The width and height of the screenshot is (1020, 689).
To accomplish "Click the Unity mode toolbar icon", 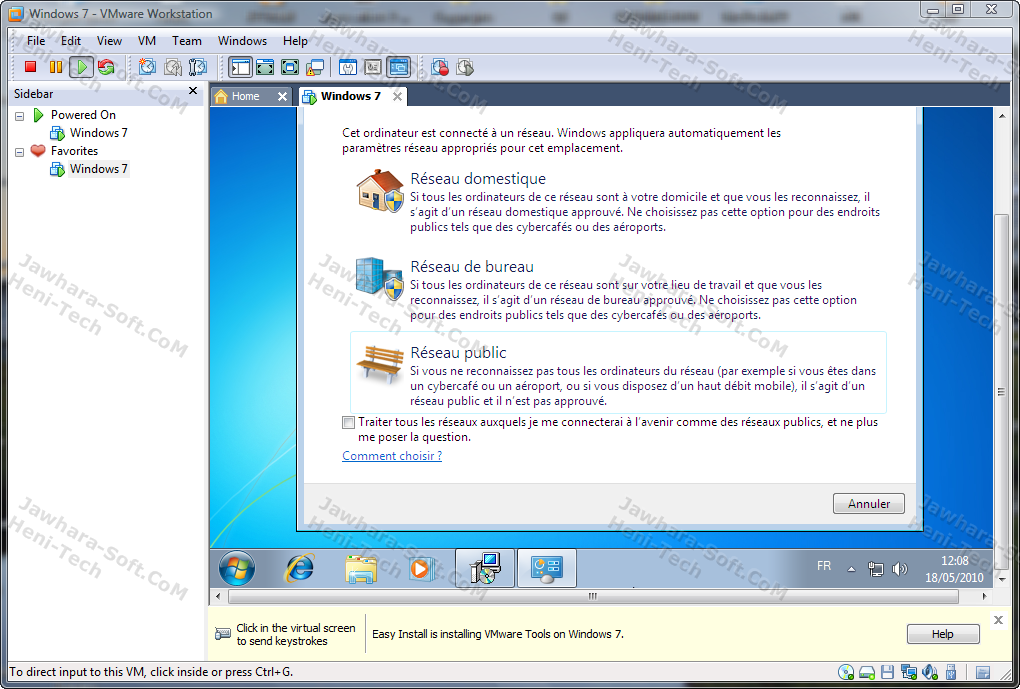I will (x=315, y=66).
